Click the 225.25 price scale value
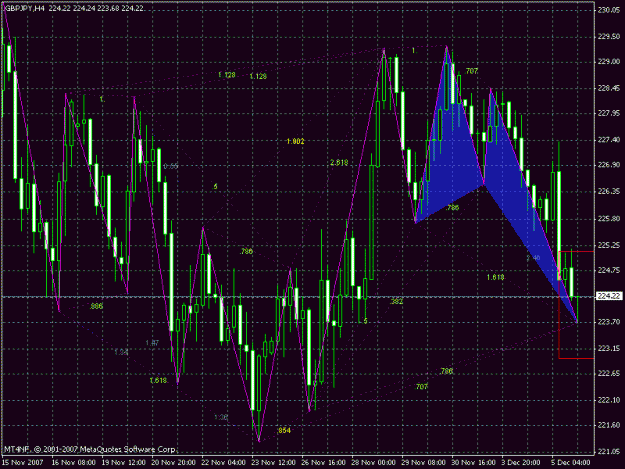Viewport: 625px width, 469px height. click(x=609, y=245)
